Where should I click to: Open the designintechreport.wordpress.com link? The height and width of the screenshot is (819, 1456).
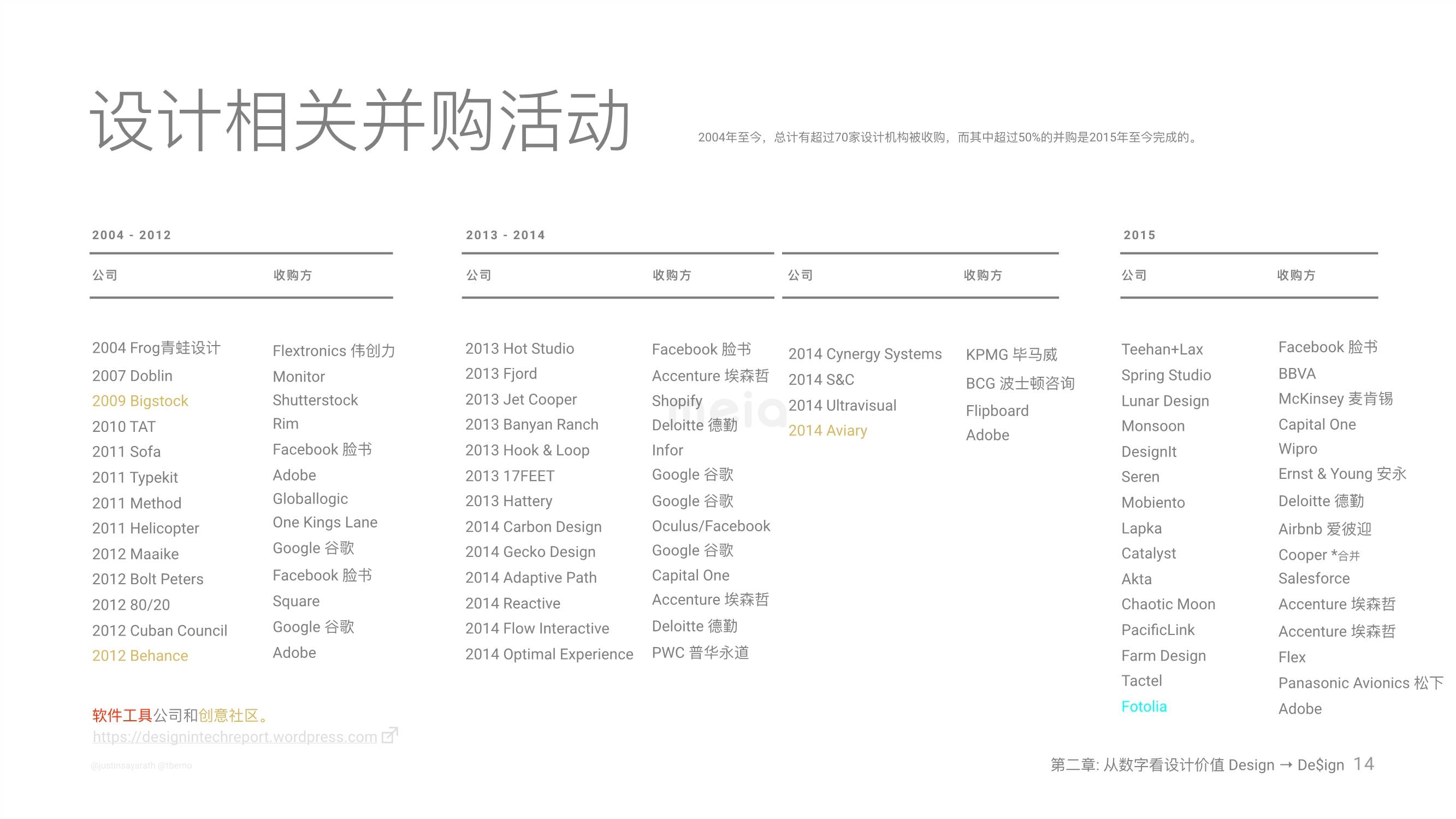[x=234, y=737]
